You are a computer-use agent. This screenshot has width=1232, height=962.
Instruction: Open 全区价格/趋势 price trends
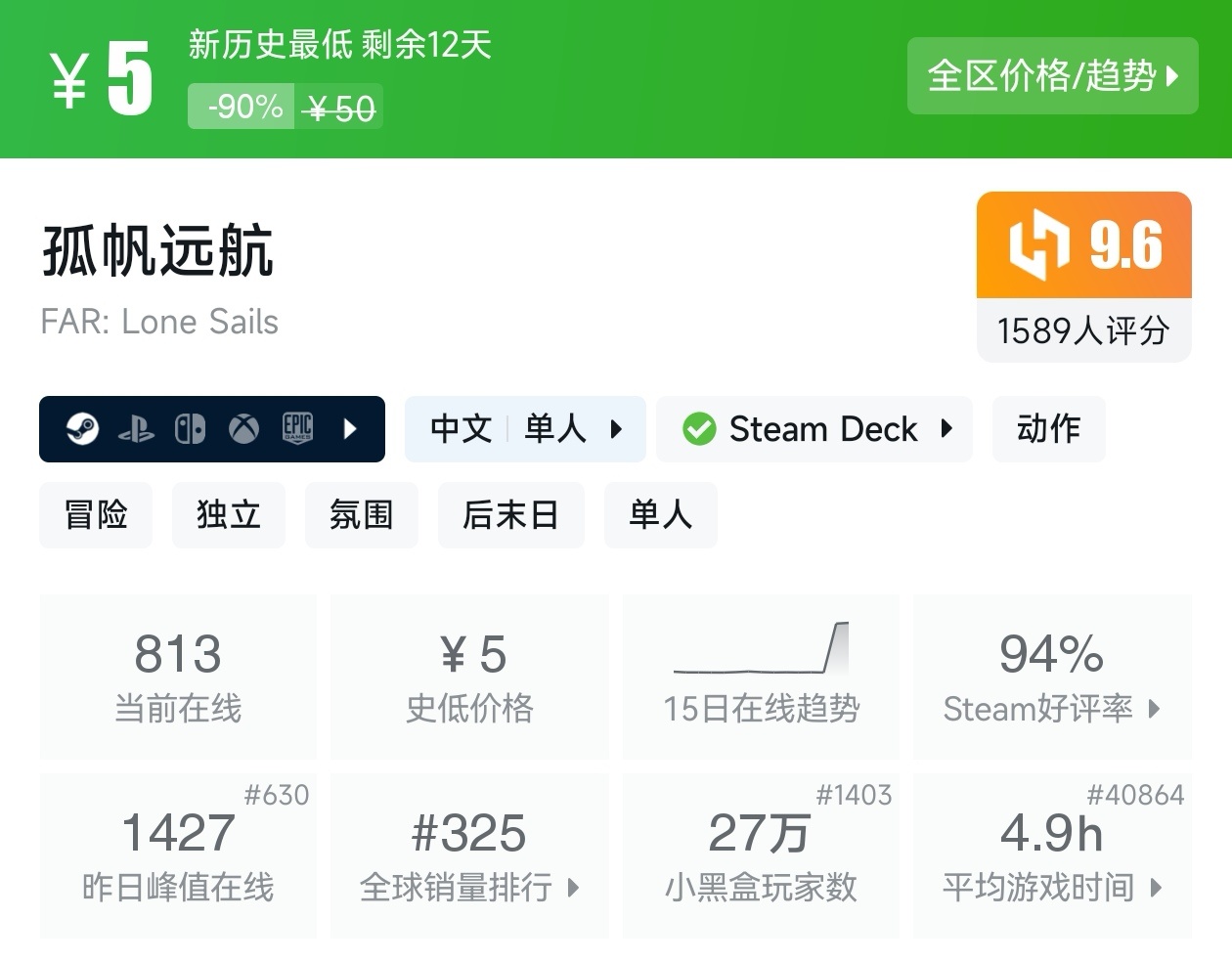pos(1052,76)
